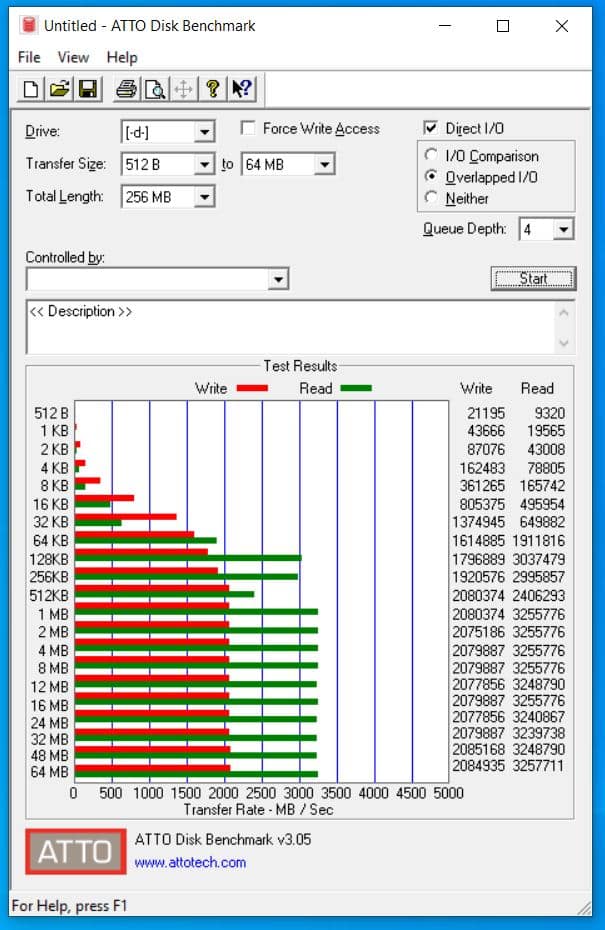Click 'ATTO Disk Benchmark v3.05' version text

(222, 839)
